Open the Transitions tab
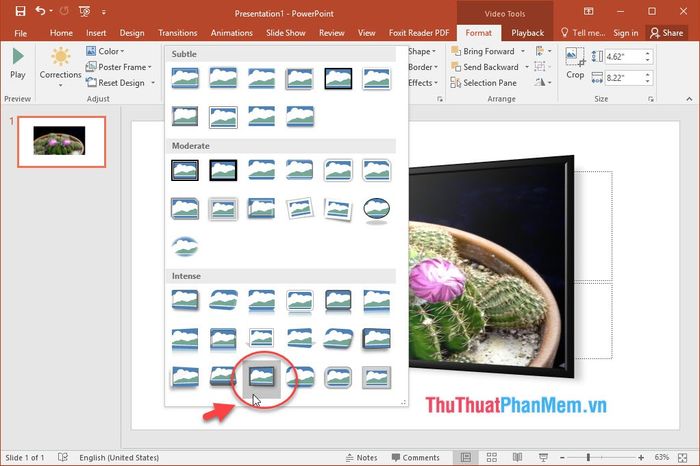700x466 pixels. click(x=177, y=33)
